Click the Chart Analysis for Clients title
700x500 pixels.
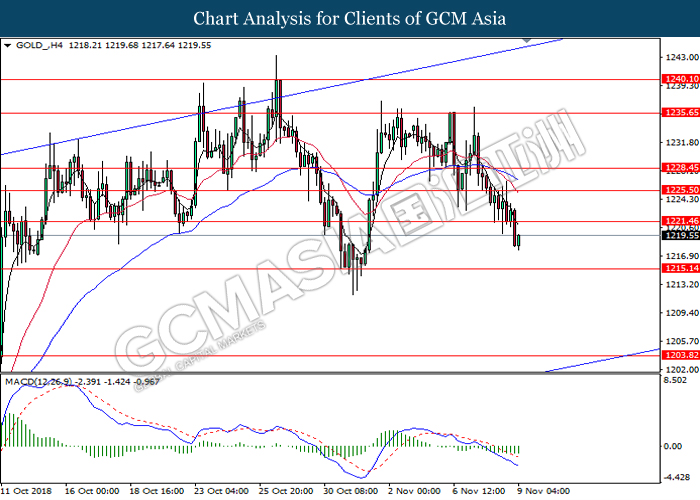350,18
